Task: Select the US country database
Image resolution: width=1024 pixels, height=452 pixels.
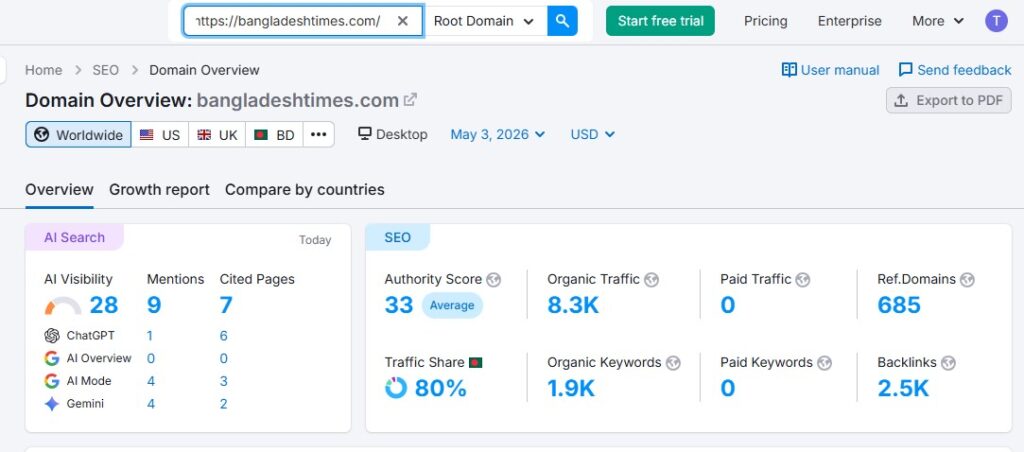Action: tap(160, 135)
